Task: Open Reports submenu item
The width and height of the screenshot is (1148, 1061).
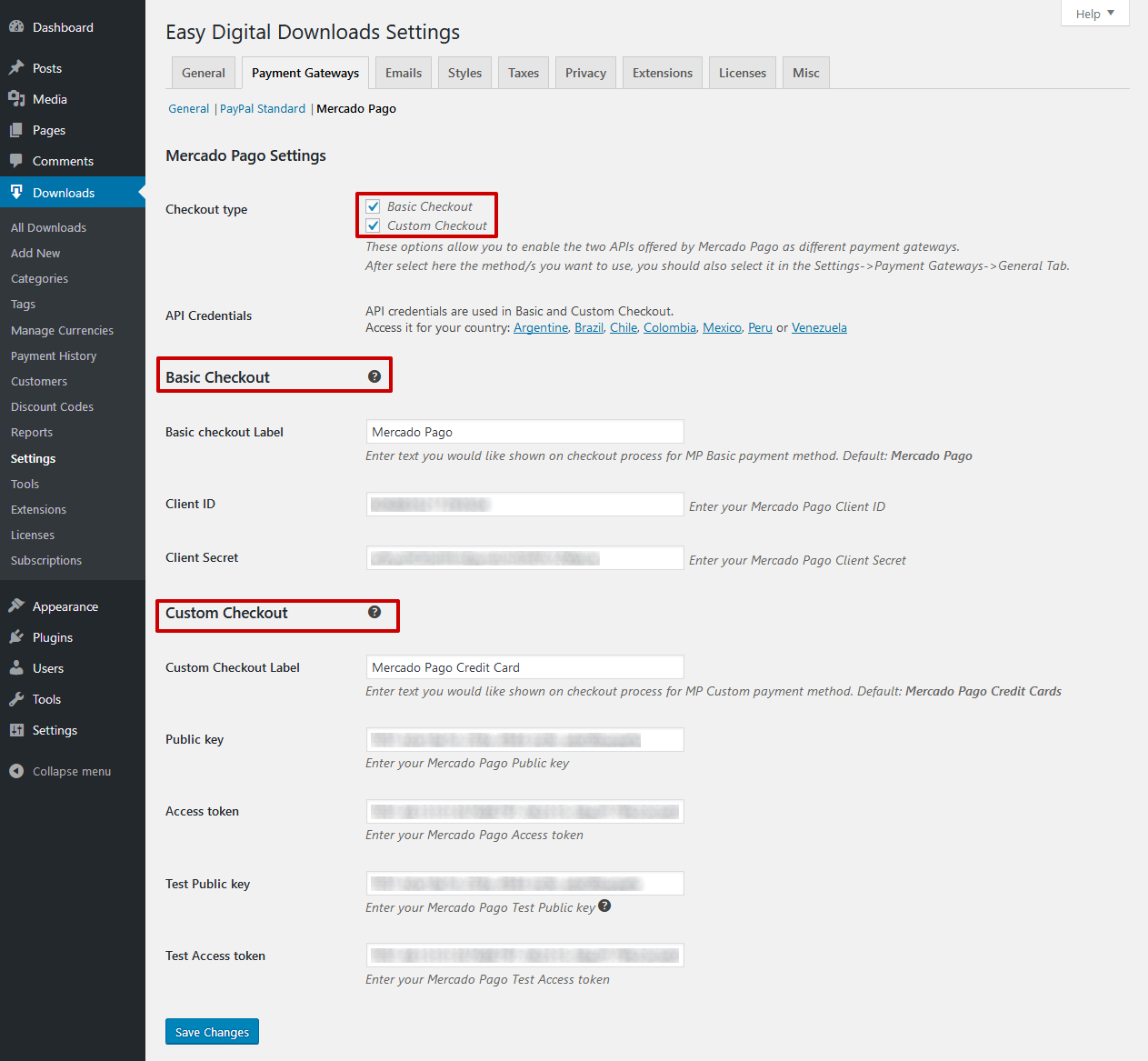Action: click(x=32, y=432)
